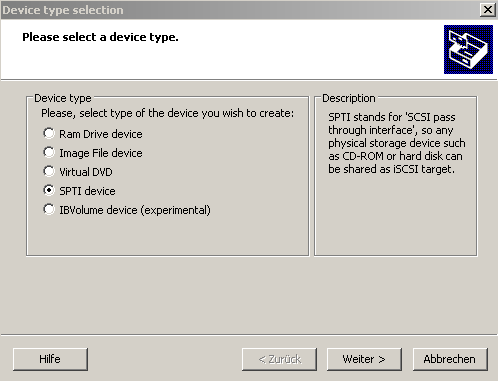The image size is (498, 381).
Task: Click the Device type group label
Action: point(63,98)
